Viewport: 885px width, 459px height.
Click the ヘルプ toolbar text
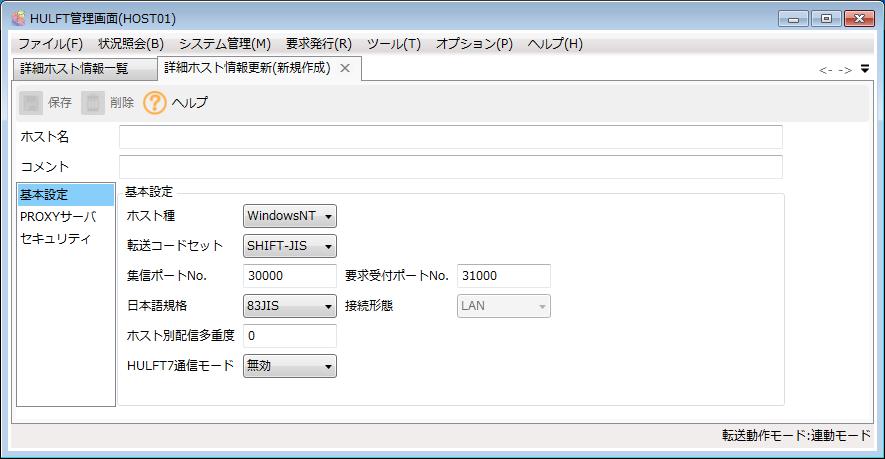[190, 103]
